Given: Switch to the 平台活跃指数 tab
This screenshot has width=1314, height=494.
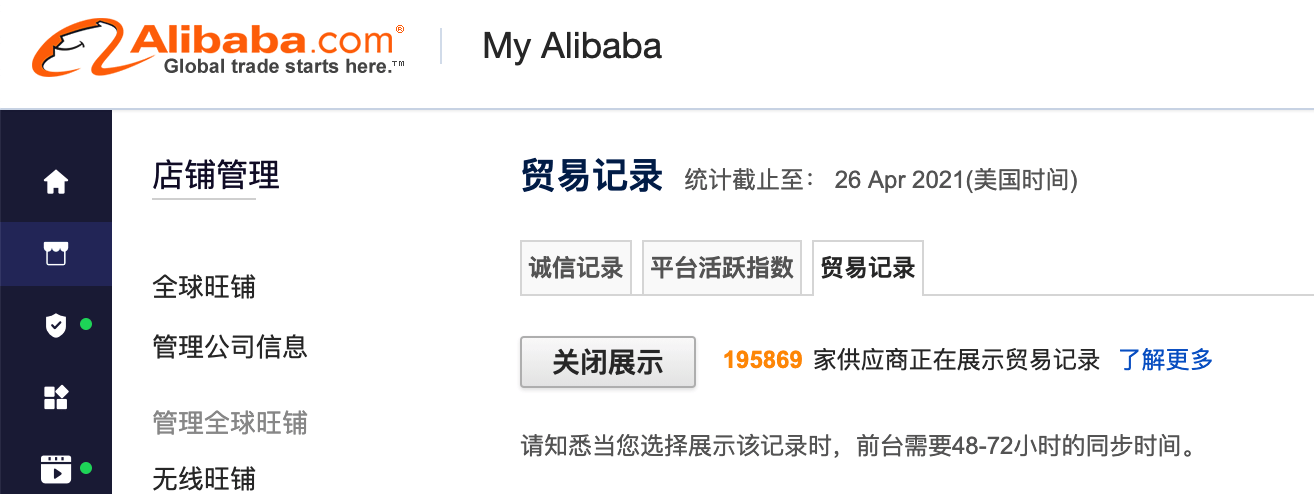Looking at the screenshot, I should click(x=721, y=268).
